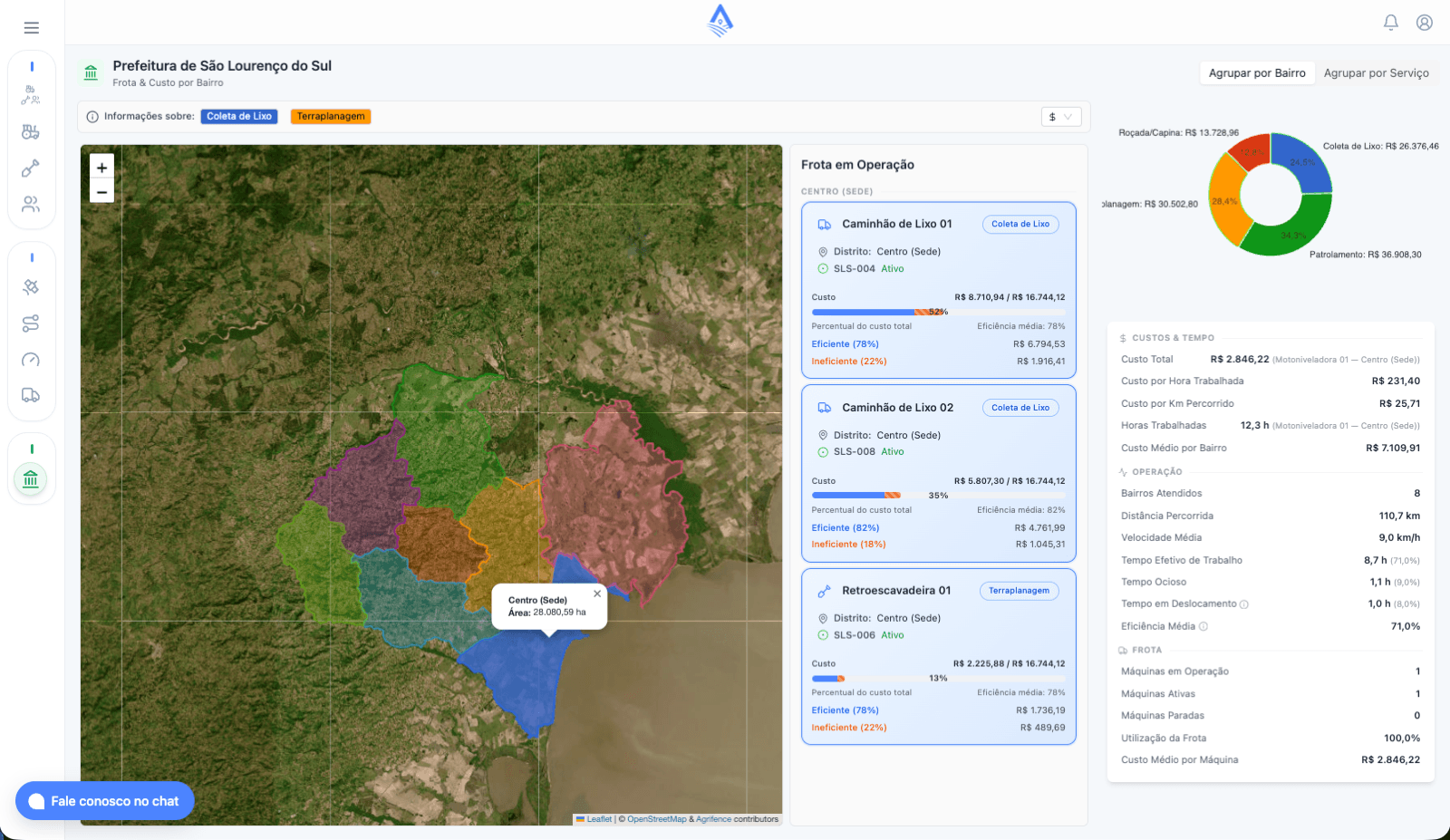Close the Centro (Sede) map popup
Screen dimensions: 1450x840
(597, 594)
